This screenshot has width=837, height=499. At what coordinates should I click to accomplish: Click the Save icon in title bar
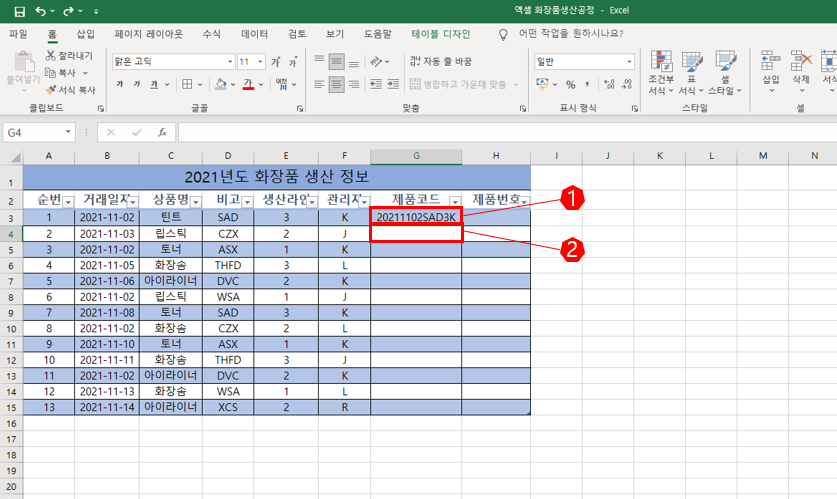coord(19,11)
